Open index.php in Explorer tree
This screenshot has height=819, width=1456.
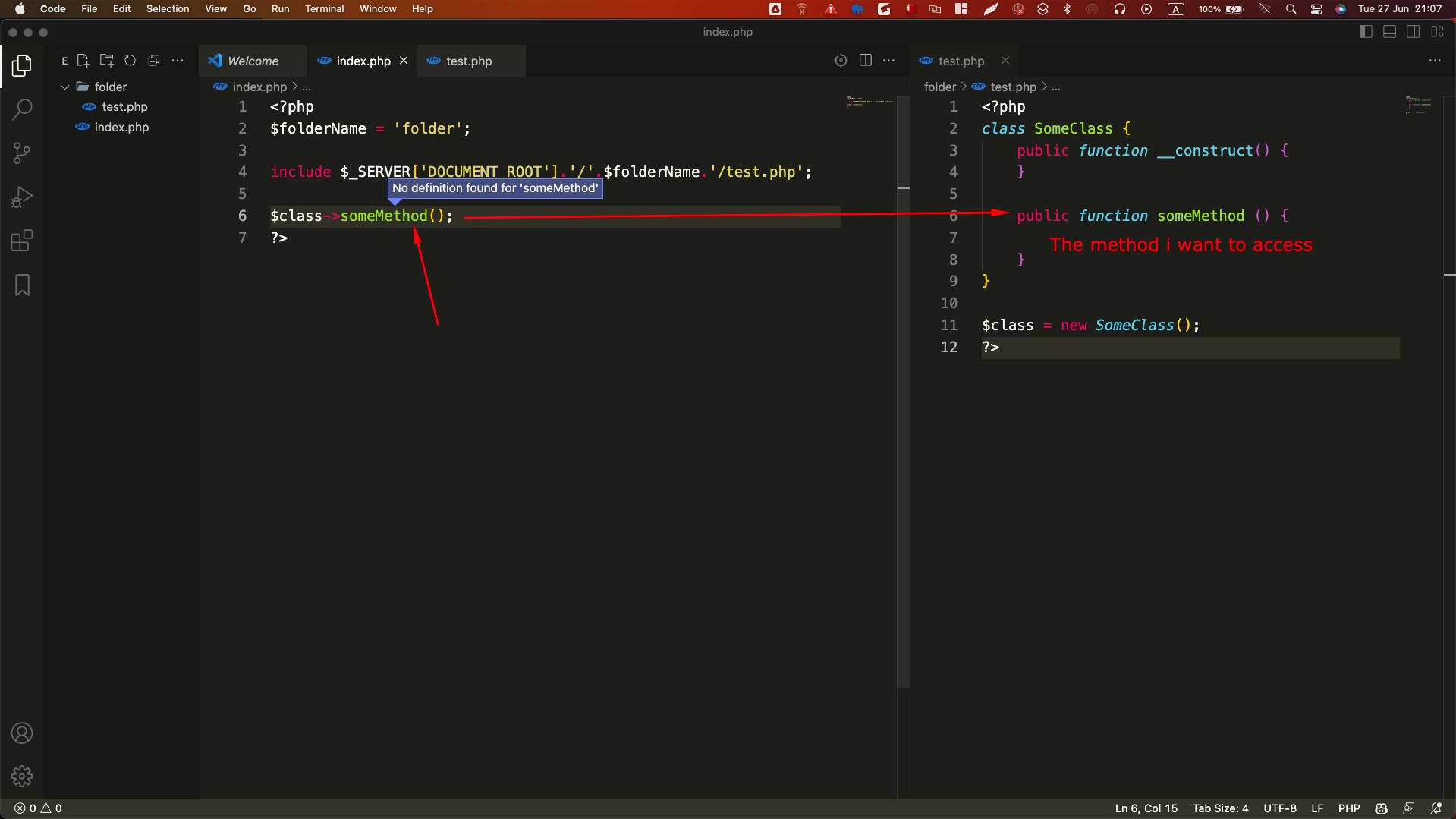pyautogui.click(x=121, y=128)
